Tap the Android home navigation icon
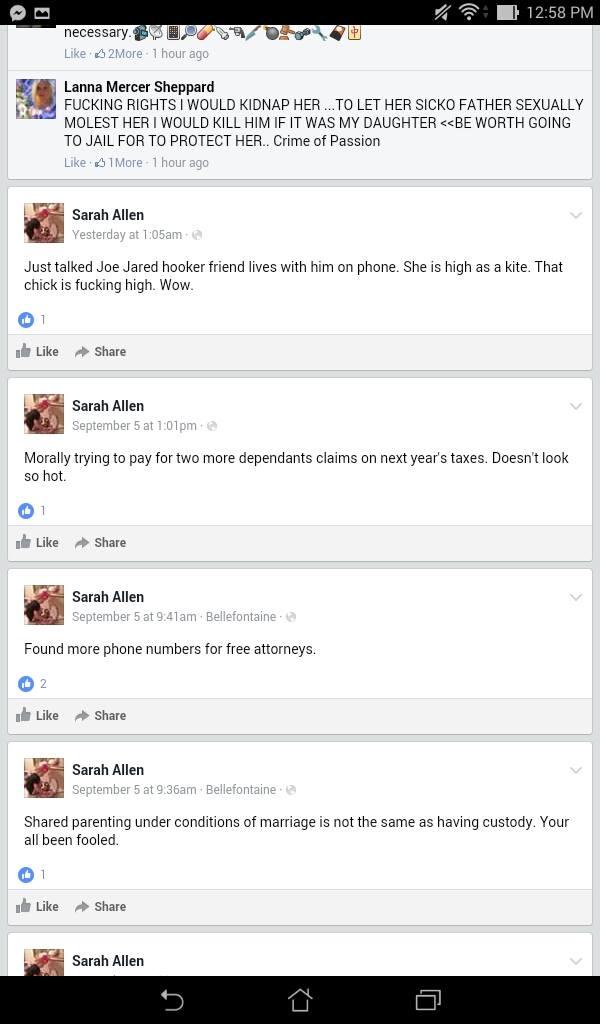Screen dimensions: 600x1024 (x=300, y=1000)
